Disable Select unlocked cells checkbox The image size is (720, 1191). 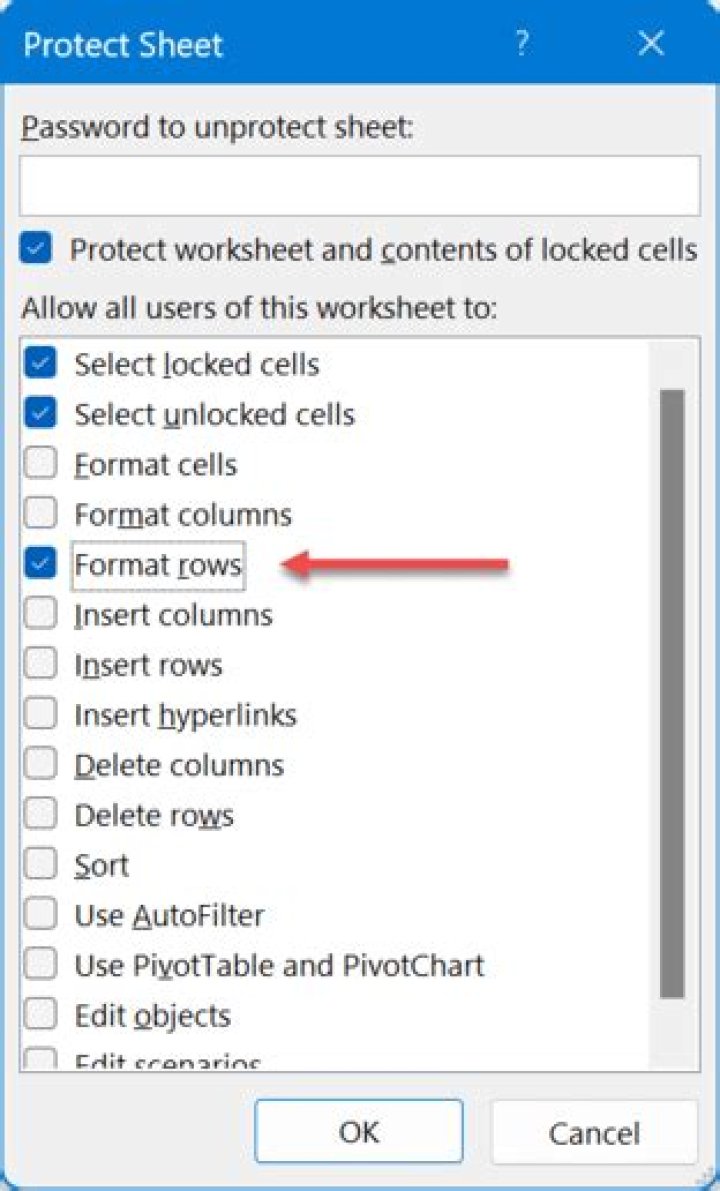40,414
